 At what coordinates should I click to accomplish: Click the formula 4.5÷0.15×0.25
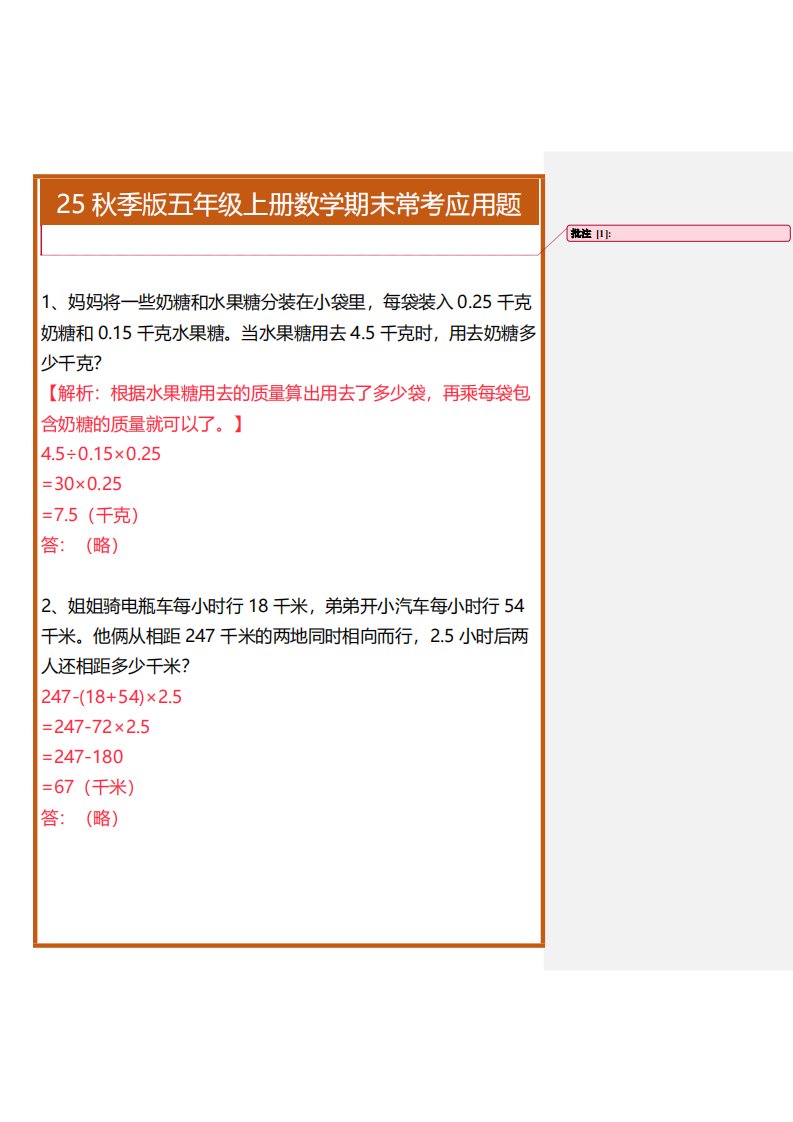coord(101,454)
